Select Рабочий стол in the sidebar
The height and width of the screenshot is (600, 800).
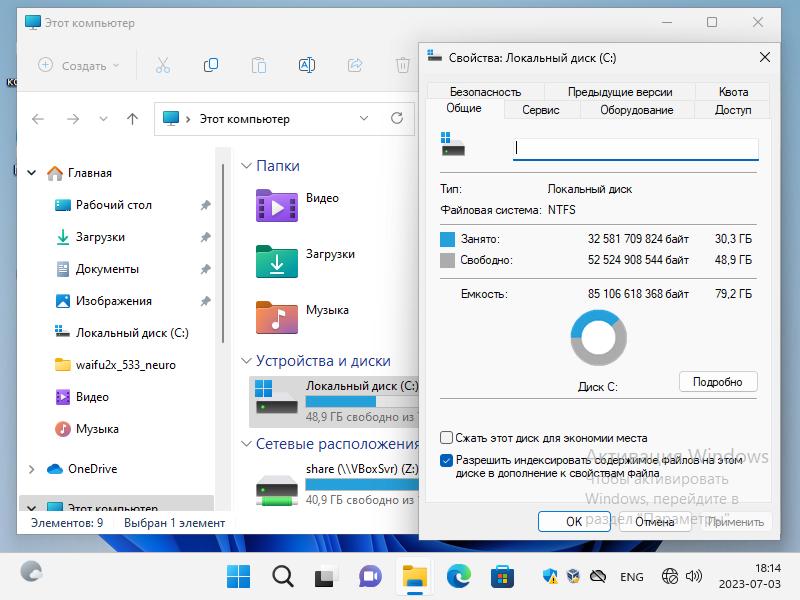pyautogui.click(x=114, y=205)
